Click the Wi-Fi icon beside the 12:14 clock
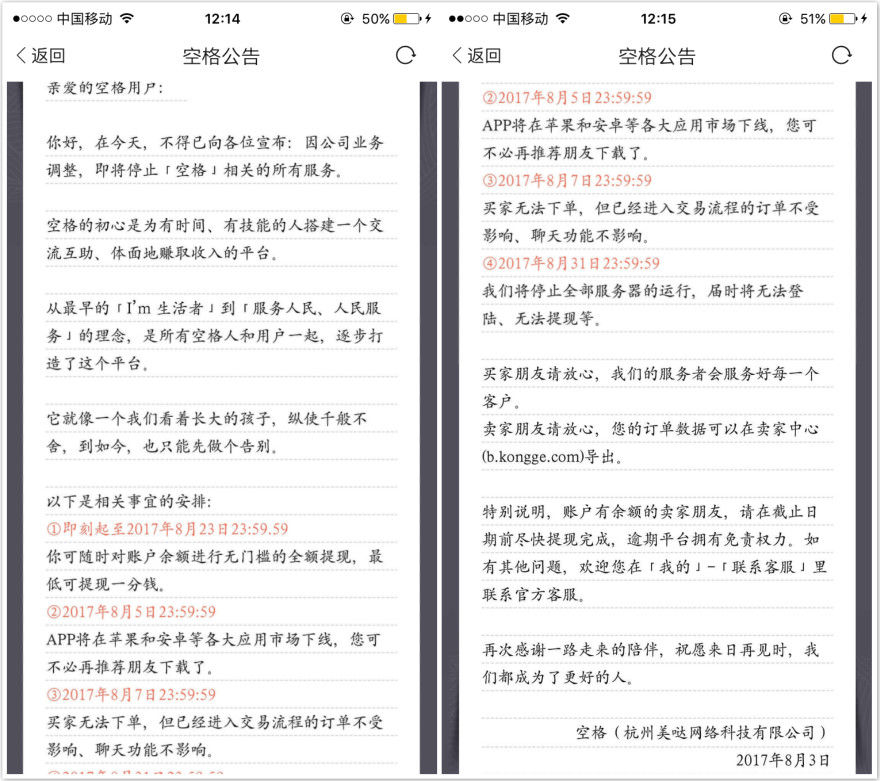 tap(126, 19)
